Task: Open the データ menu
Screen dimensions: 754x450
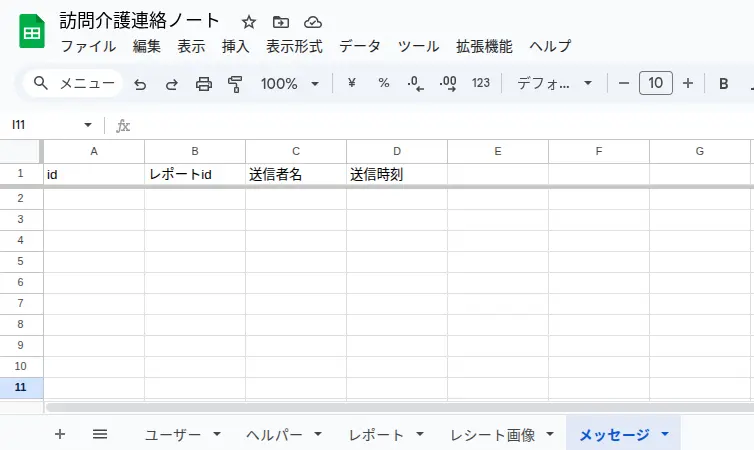Action: coord(360,46)
